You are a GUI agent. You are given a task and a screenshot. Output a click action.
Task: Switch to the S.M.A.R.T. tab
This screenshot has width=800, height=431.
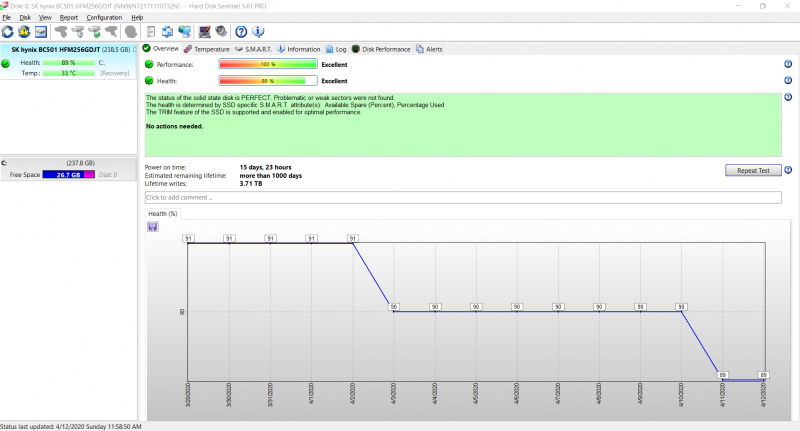coord(252,48)
